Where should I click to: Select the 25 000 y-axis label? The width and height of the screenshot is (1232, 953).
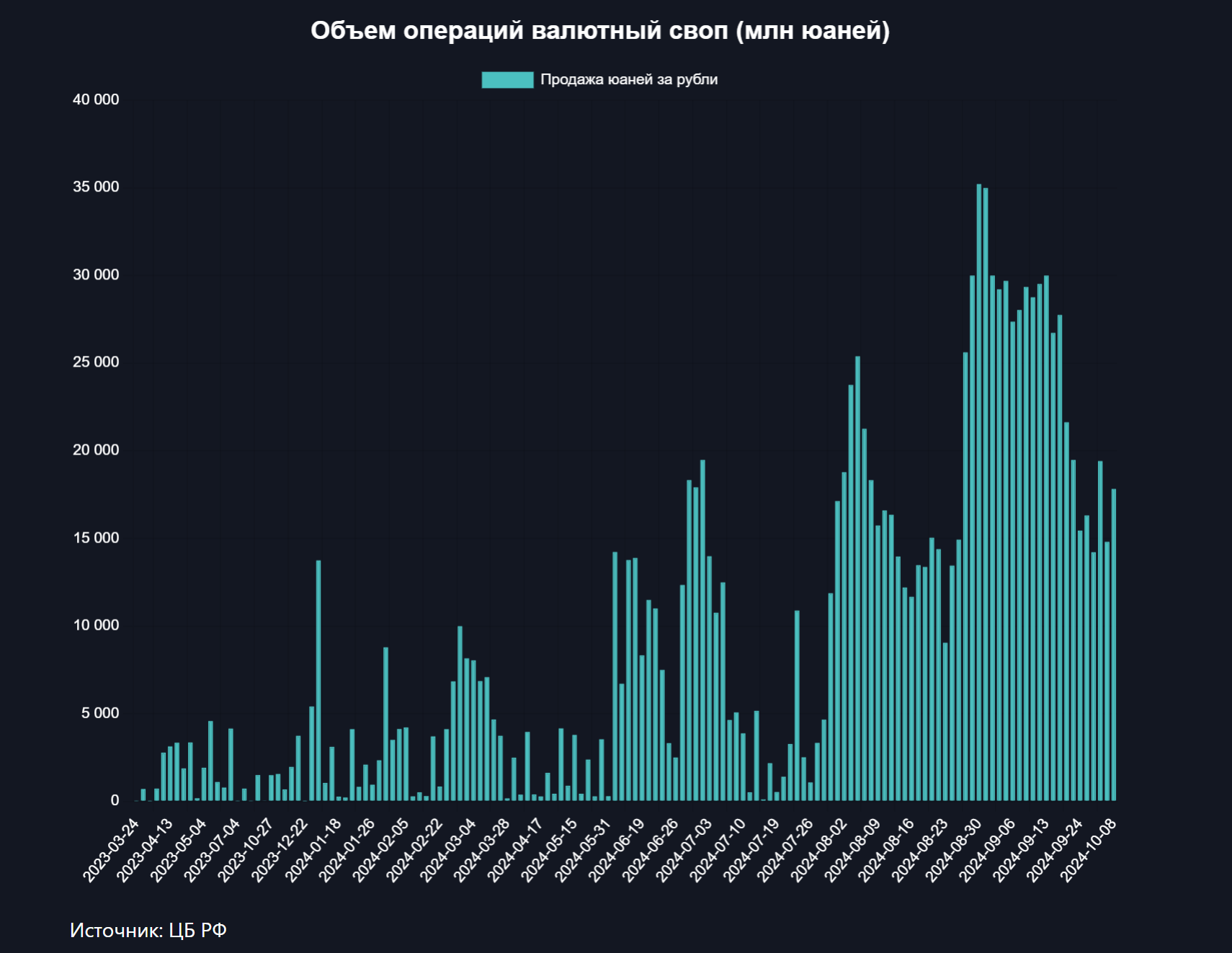[x=96, y=362]
